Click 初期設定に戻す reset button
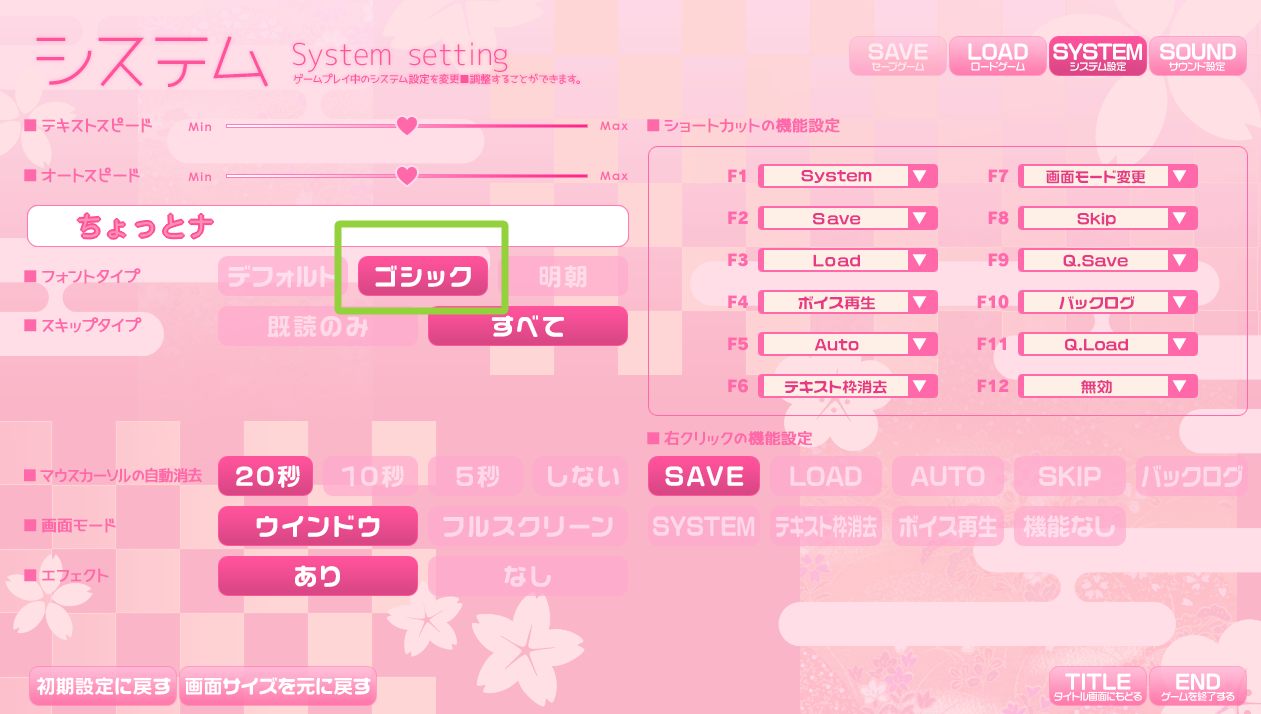The height and width of the screenshot is (714, 1261). [103, 687]
